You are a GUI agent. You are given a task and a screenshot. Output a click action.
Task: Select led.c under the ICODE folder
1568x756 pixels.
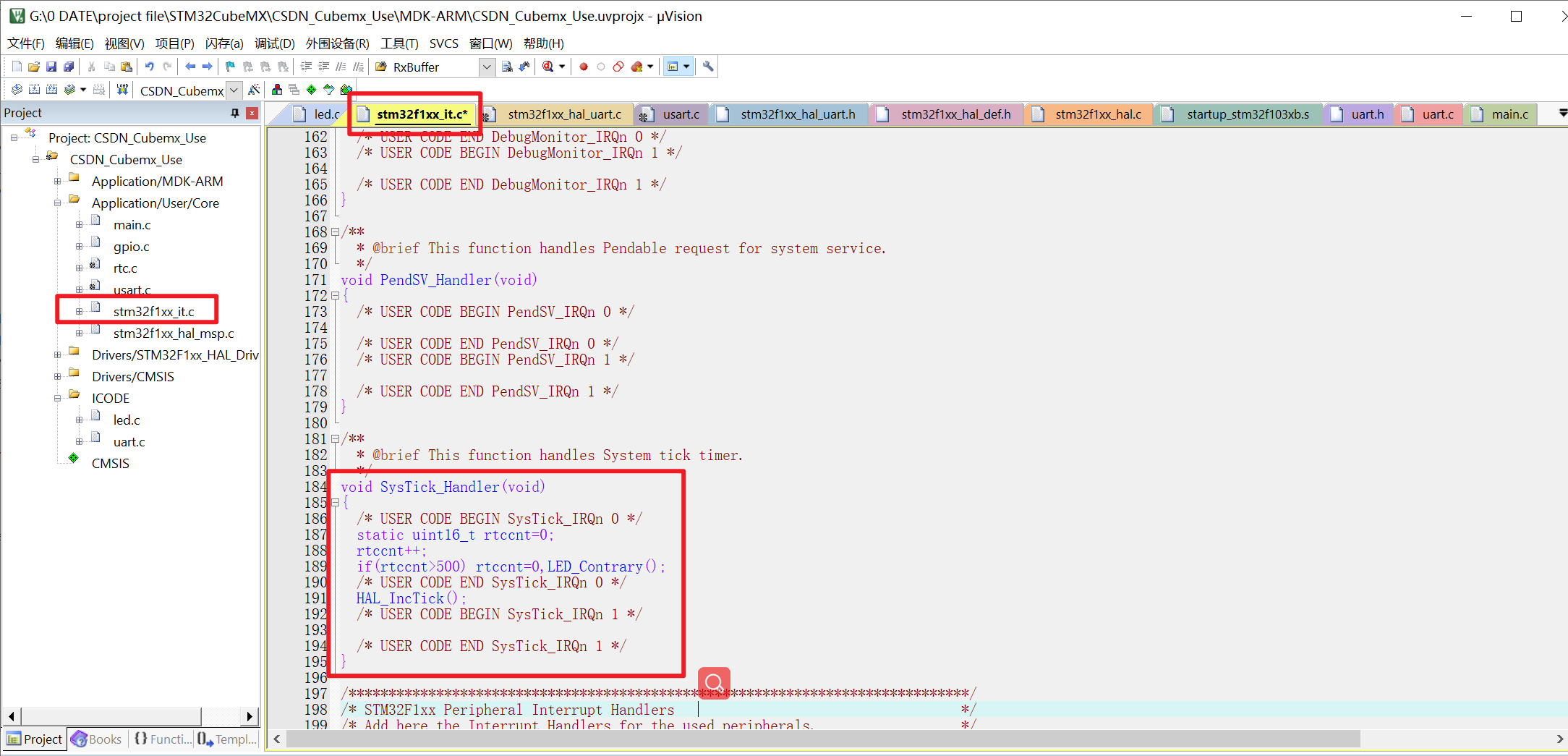pos(127,420)
